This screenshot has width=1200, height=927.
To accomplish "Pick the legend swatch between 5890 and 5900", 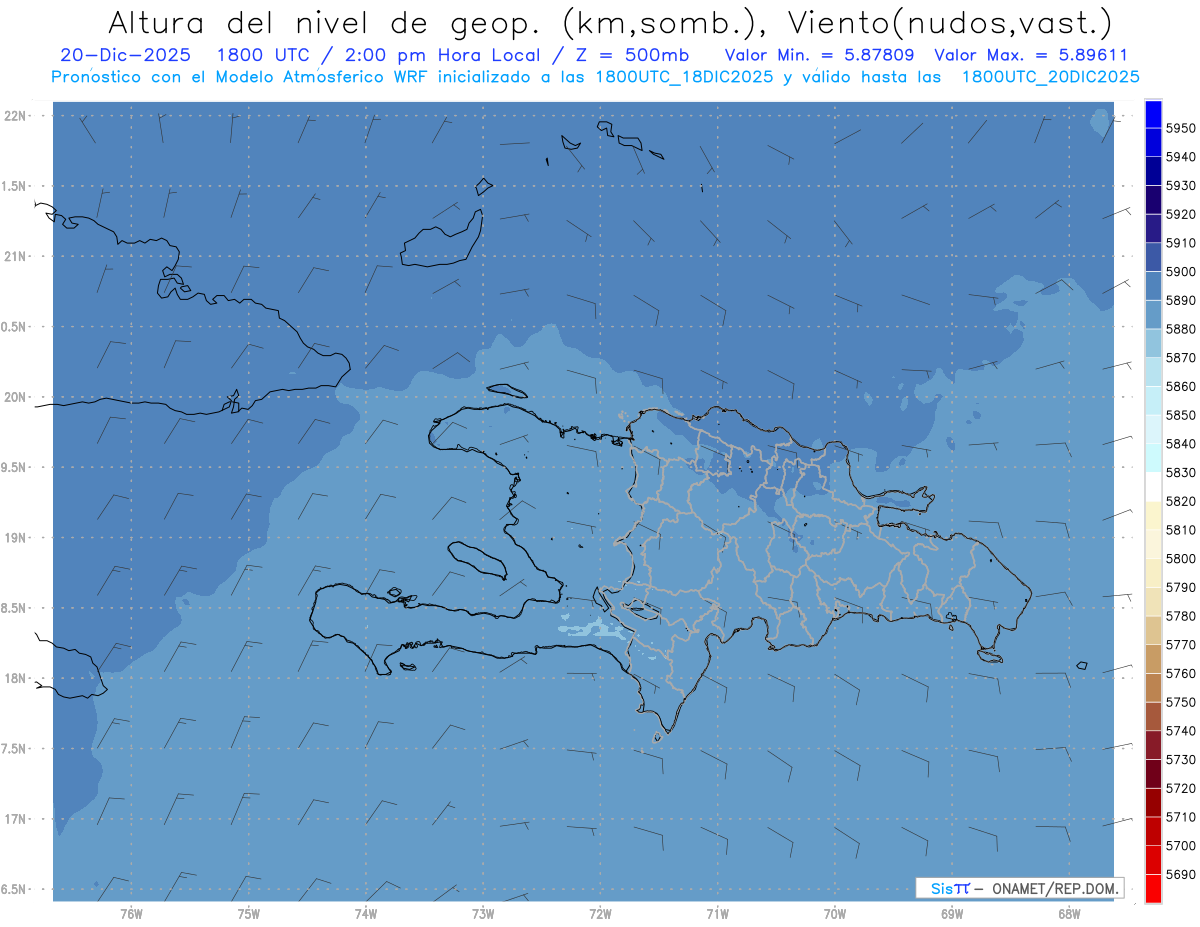I will click(1153, 285).
